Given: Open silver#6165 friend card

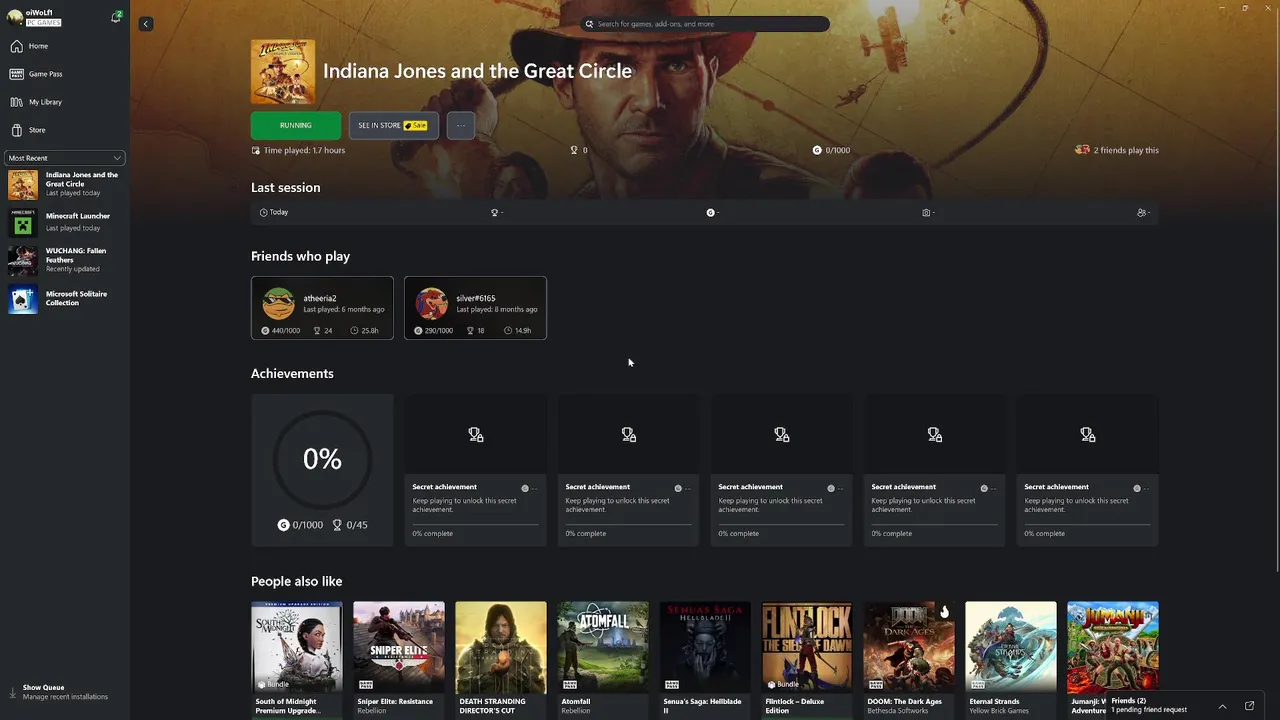Looking at the screenshot, I should 475,308.
